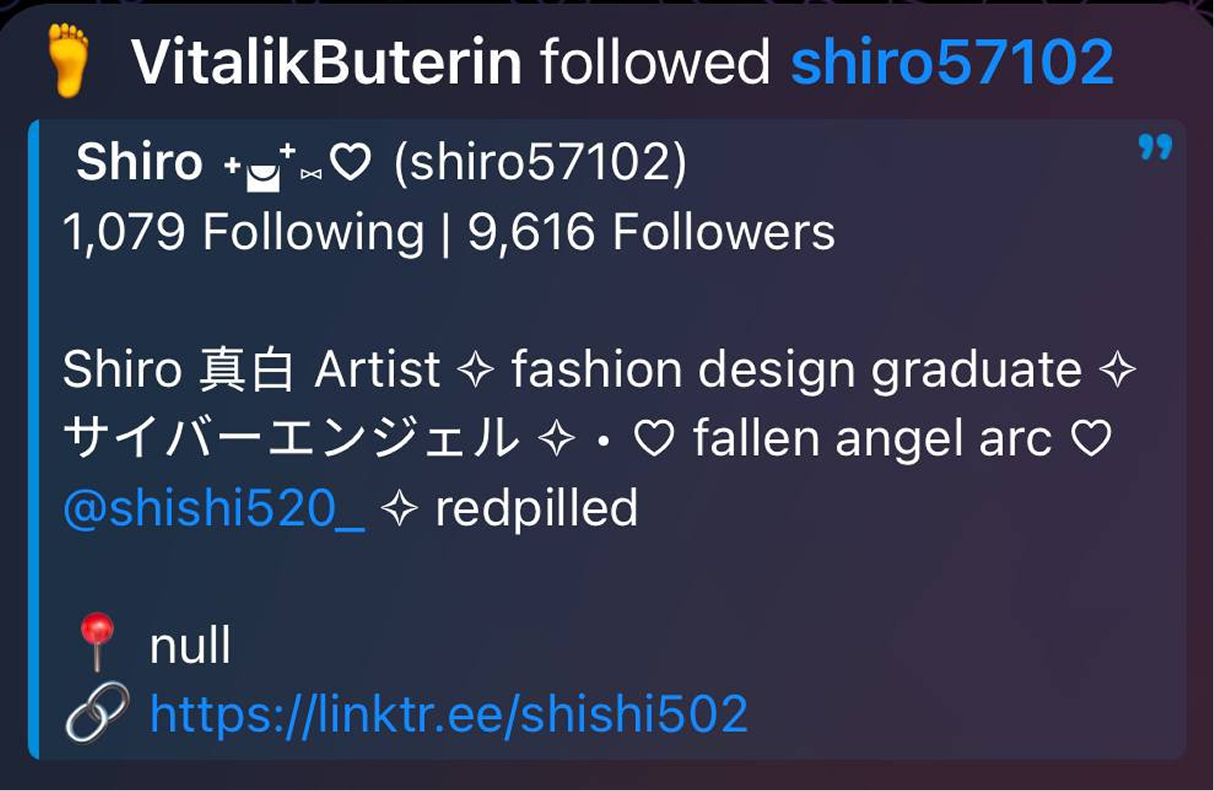Click the bold Shiro display name
Screen dimensions: 1214x791
pos(140,163)
